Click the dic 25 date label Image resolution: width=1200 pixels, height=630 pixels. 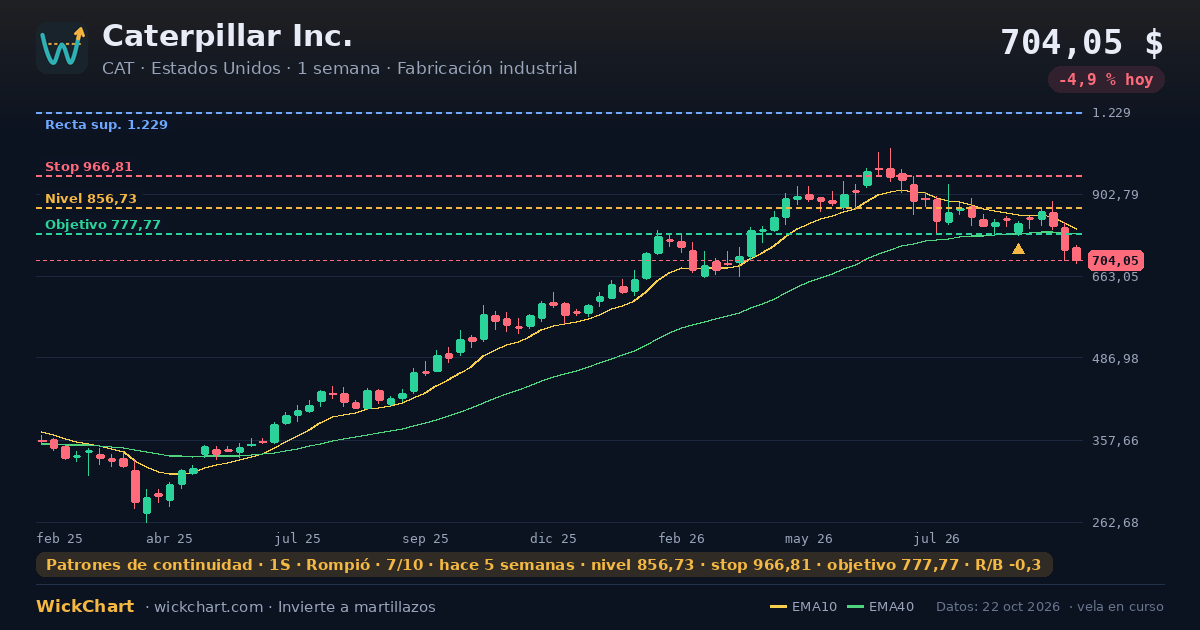click(x=554, y=538)
